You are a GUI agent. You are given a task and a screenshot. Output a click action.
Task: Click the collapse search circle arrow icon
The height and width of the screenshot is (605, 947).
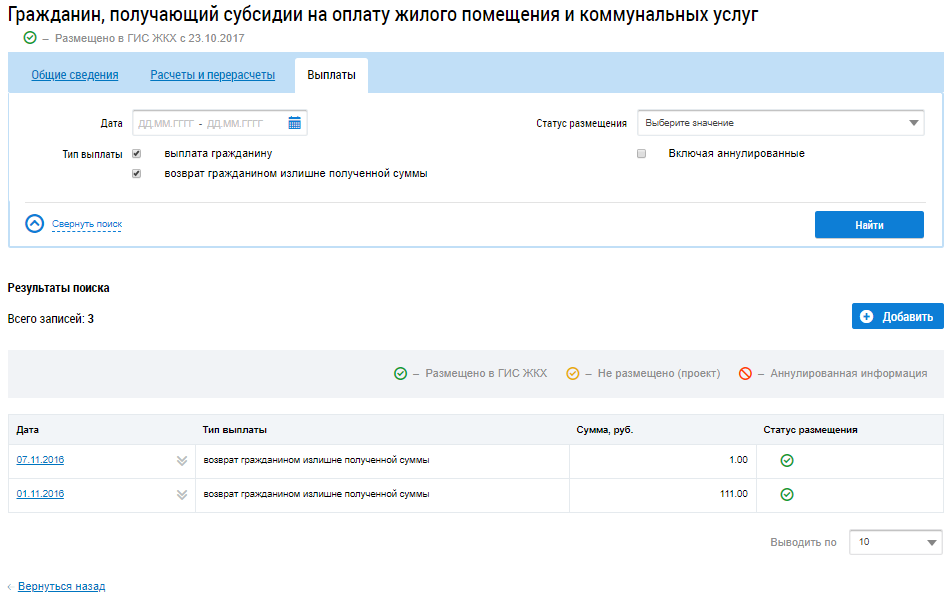[35, 224]
